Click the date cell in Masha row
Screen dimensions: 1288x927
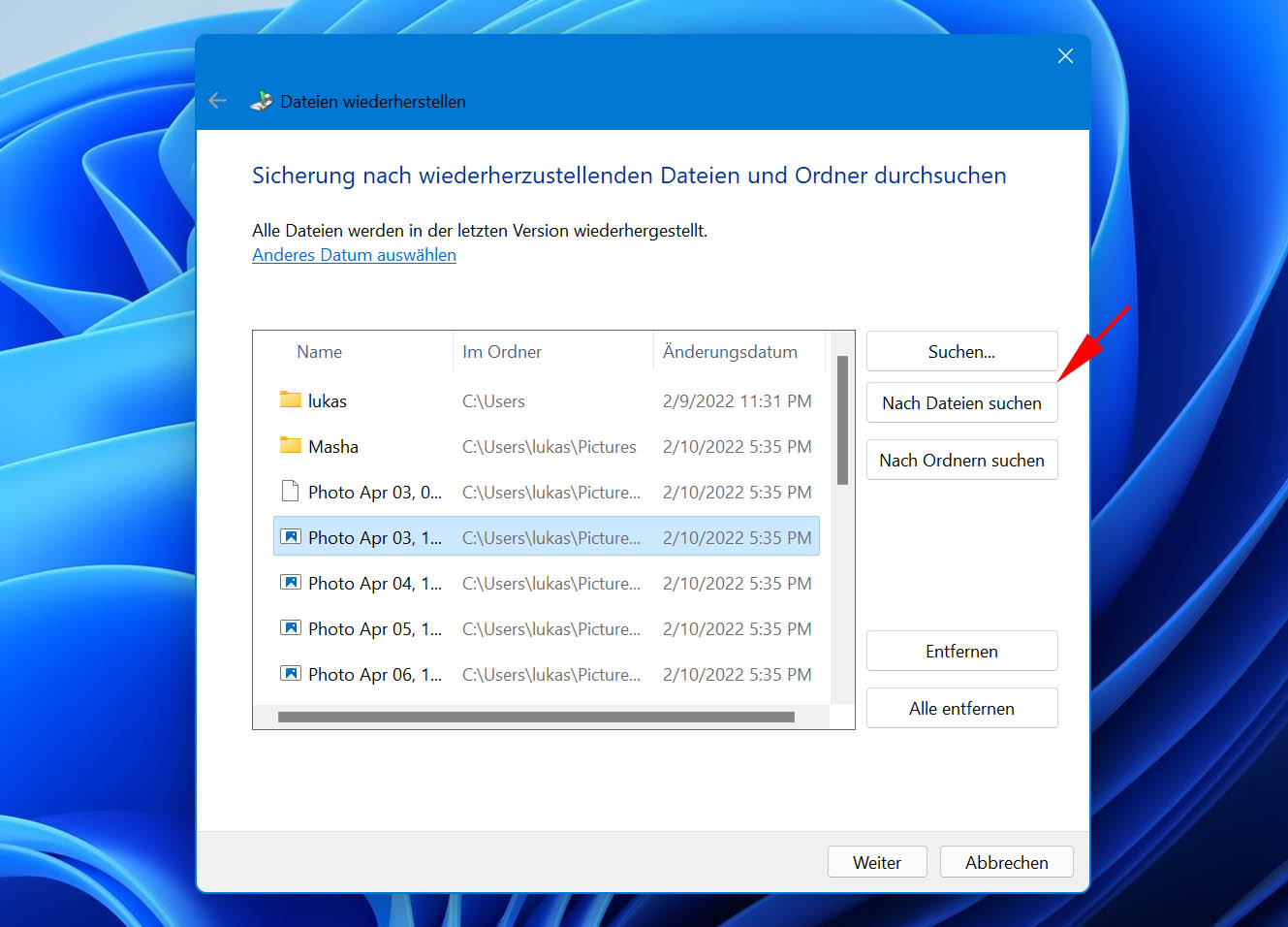[738, 446]
